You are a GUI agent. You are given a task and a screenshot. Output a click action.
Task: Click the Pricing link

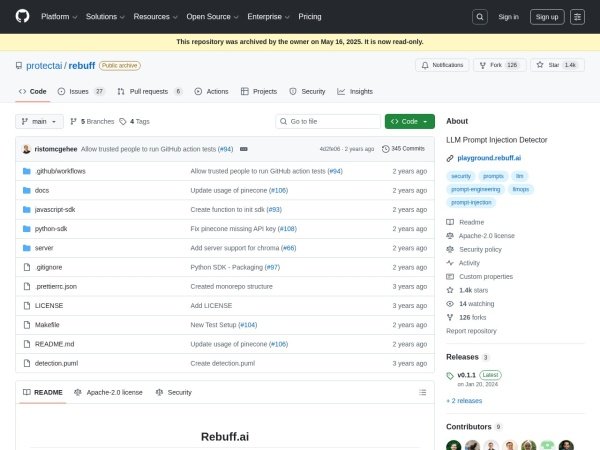[x=310, y=17]
